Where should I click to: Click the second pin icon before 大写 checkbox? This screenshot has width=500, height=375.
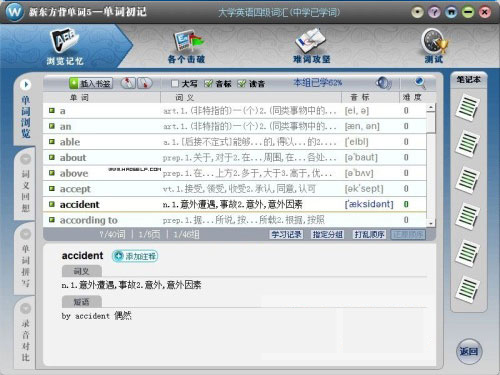(x=144, y=83)
